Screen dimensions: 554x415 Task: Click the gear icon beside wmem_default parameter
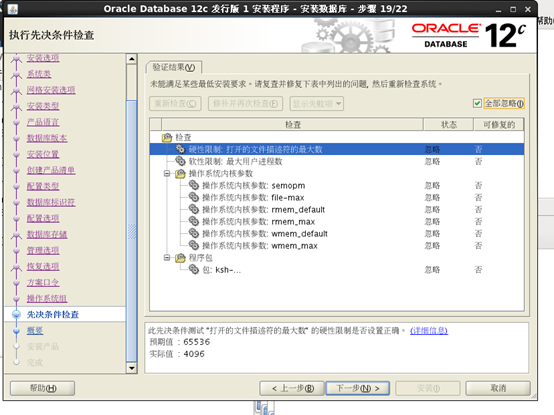(194, 233)
